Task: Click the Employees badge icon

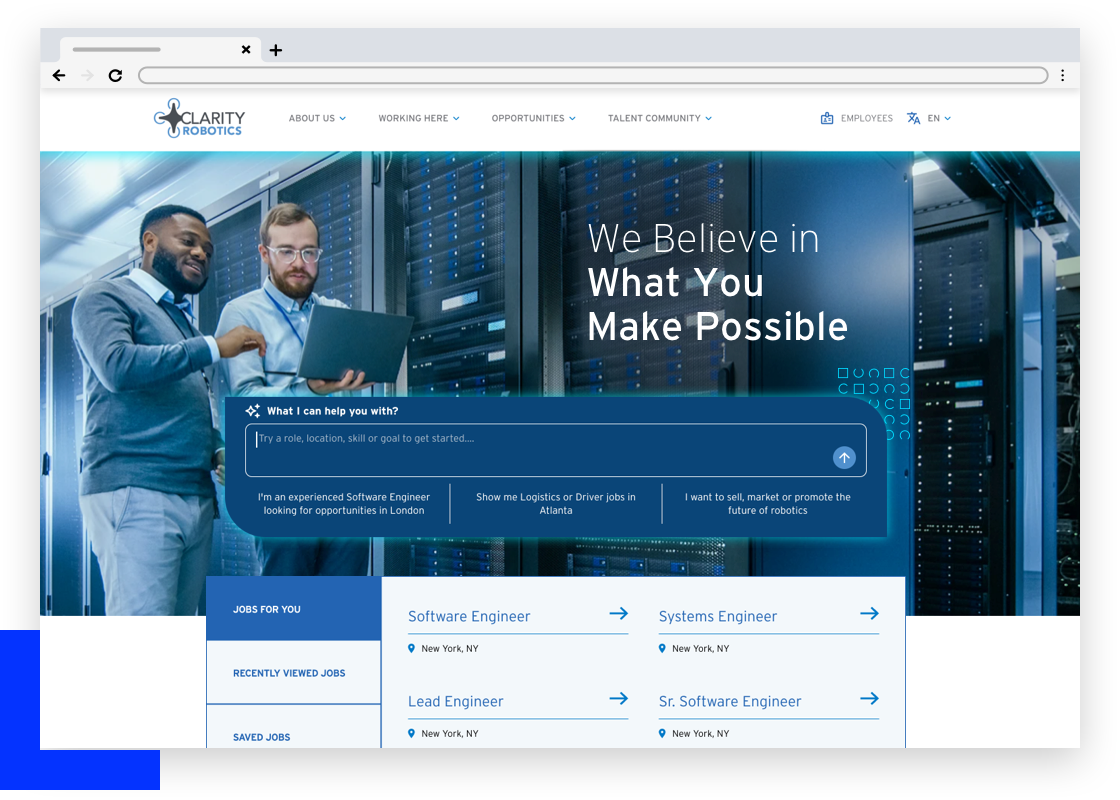Action: point(827,119)
